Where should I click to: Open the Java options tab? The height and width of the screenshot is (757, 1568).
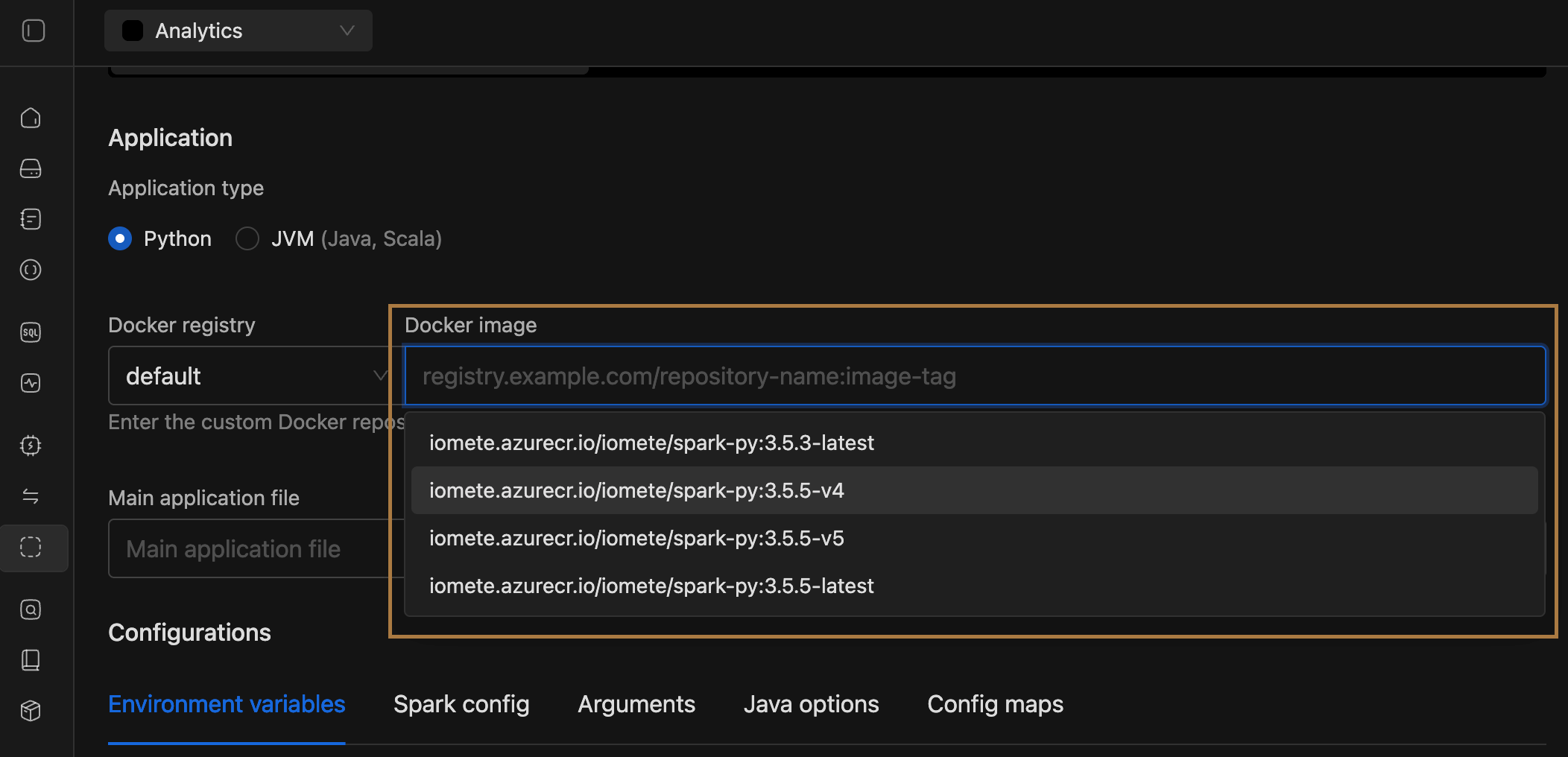pyautogui.click(x=811, y=703)
